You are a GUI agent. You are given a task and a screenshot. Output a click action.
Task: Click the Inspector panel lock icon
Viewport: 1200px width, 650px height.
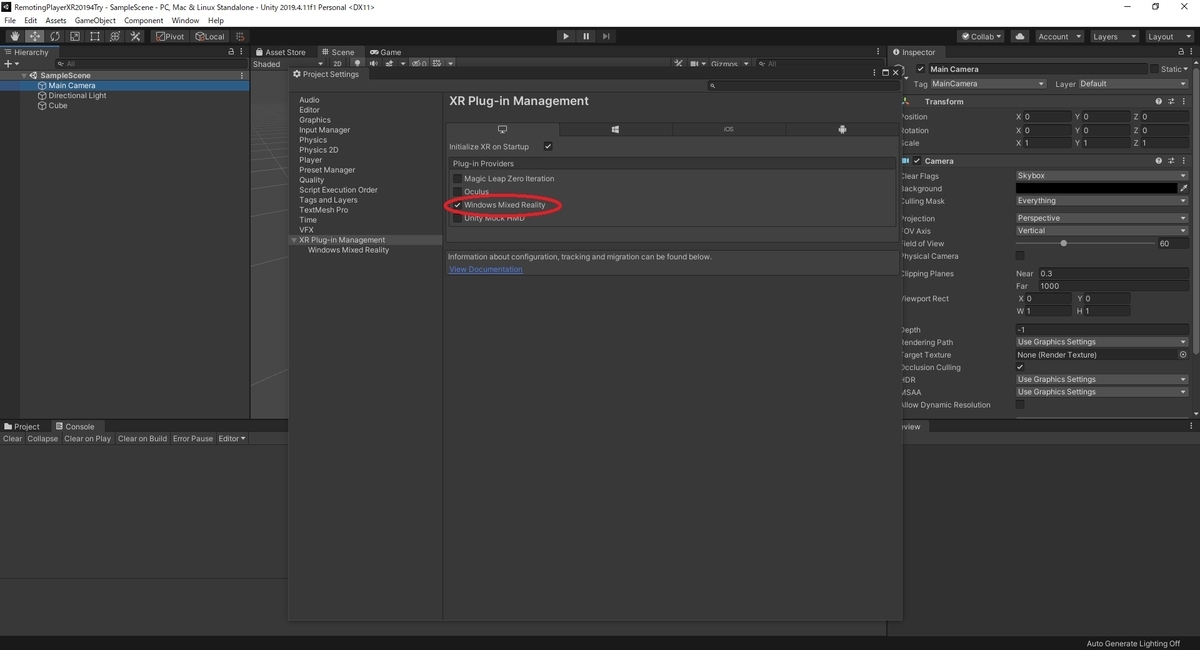pyautogui.click(x=1180, y=52)
